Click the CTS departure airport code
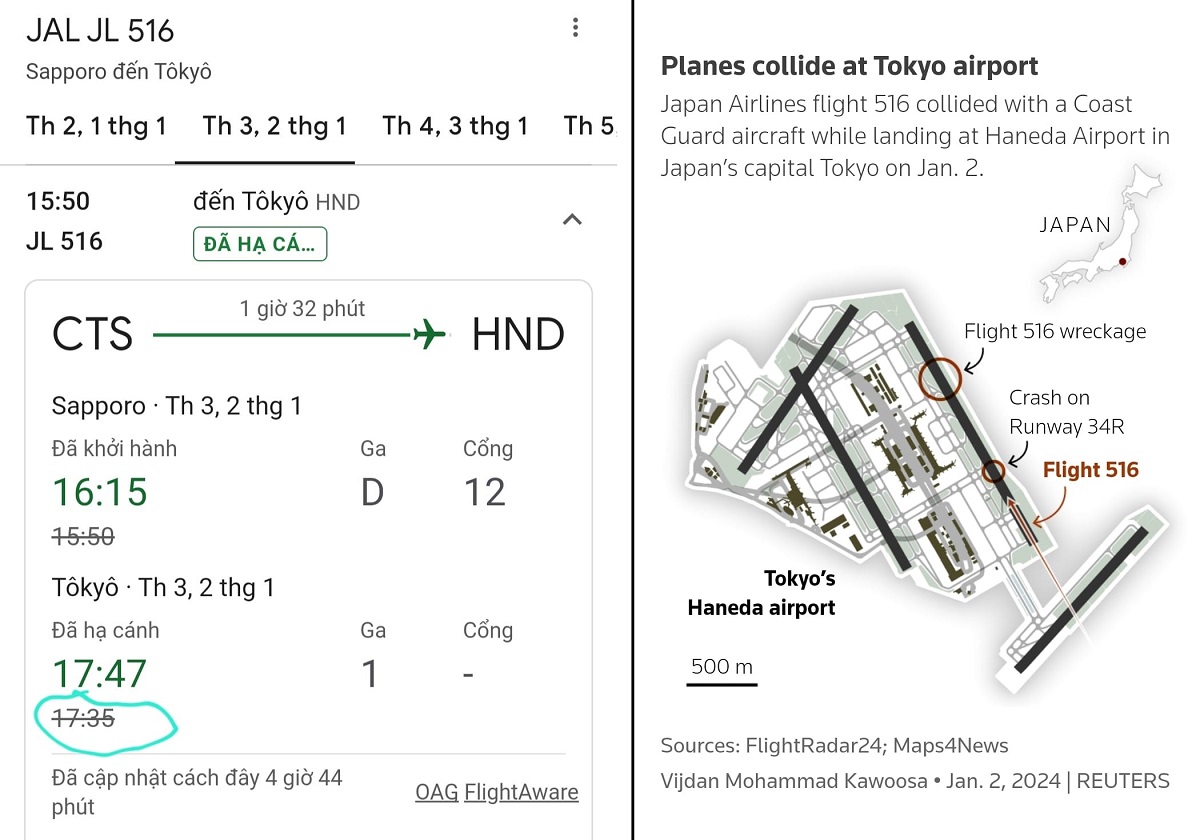 (x=92, y=334)
